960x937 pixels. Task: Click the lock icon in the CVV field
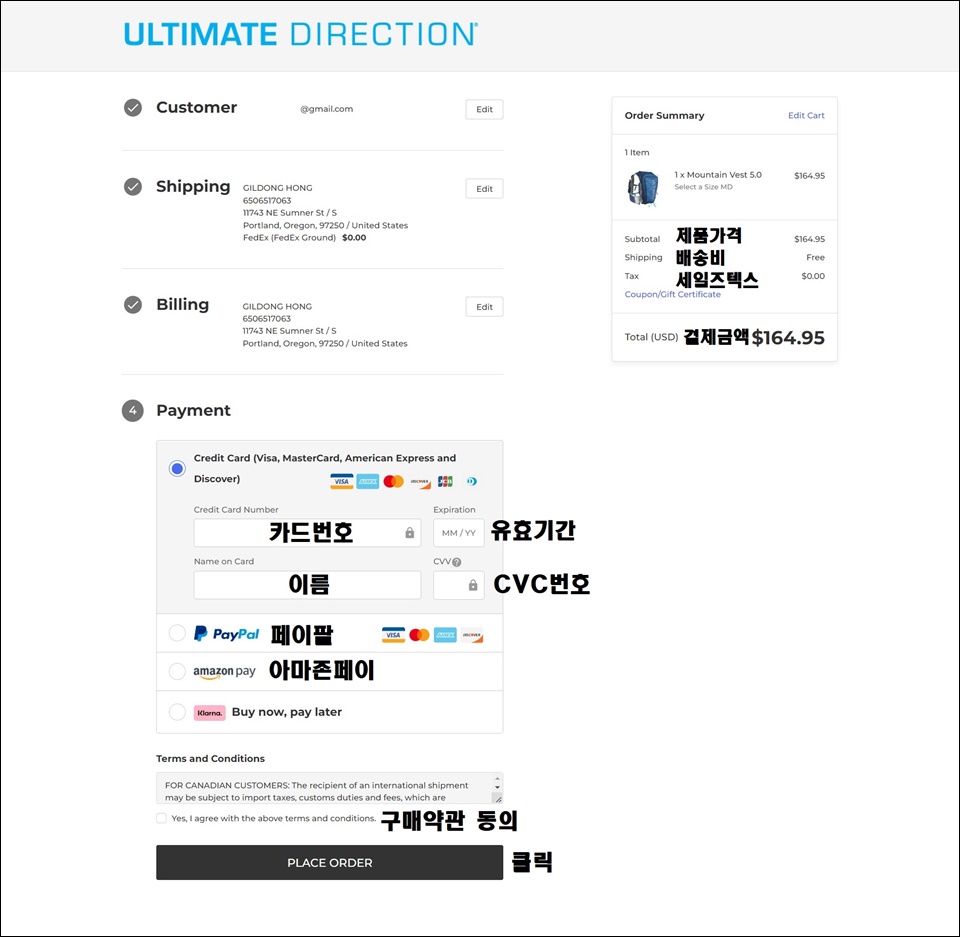pos(473,585)
